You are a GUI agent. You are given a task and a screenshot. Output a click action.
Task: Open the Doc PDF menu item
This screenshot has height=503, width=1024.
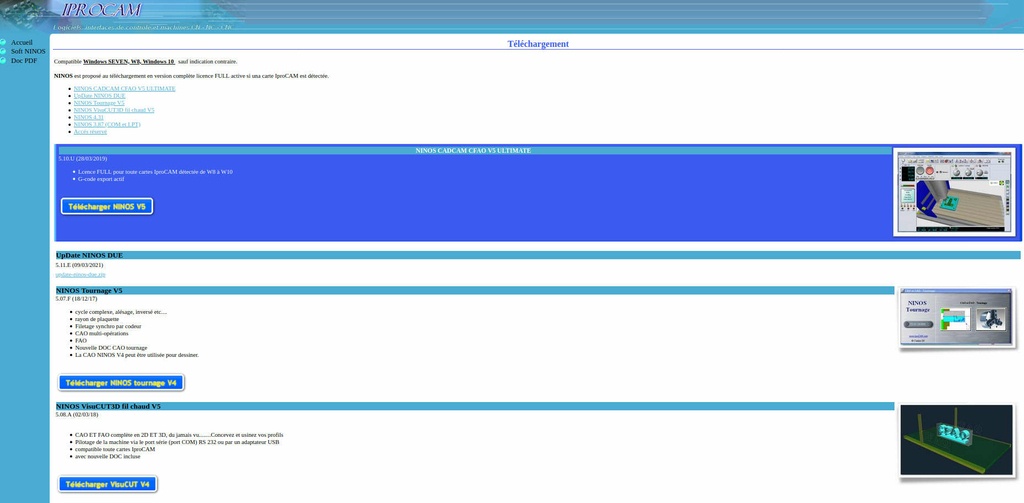[24, 61]
